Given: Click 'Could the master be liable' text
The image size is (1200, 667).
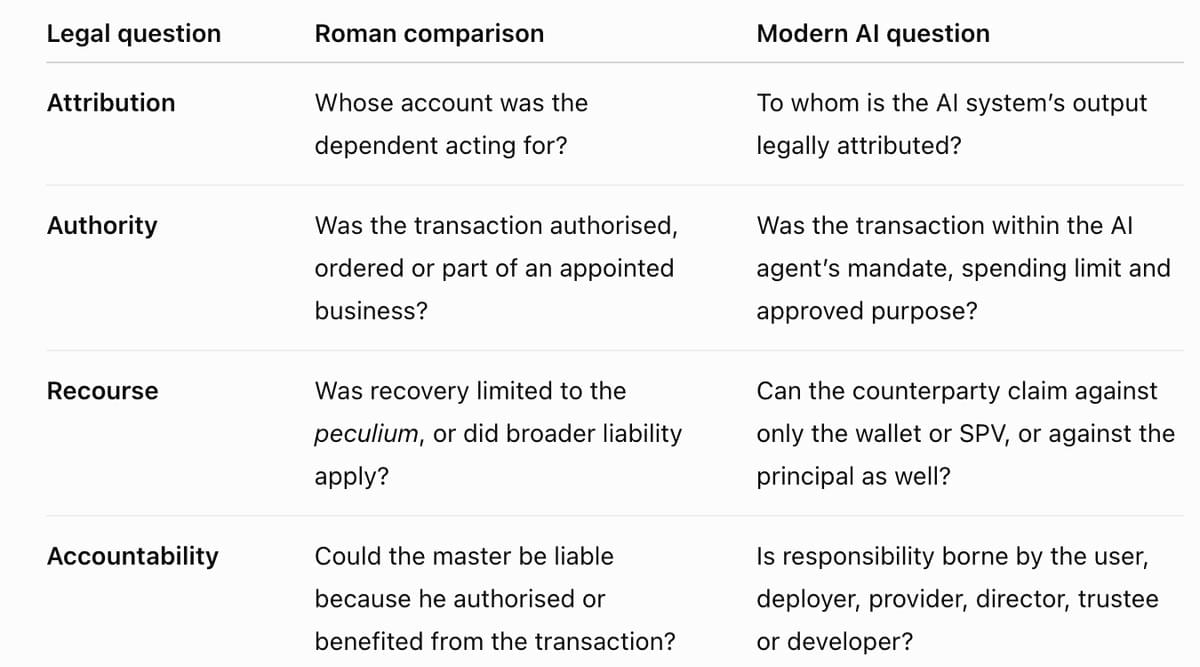Looking at the screenshot, I should [x=464, y=556].
